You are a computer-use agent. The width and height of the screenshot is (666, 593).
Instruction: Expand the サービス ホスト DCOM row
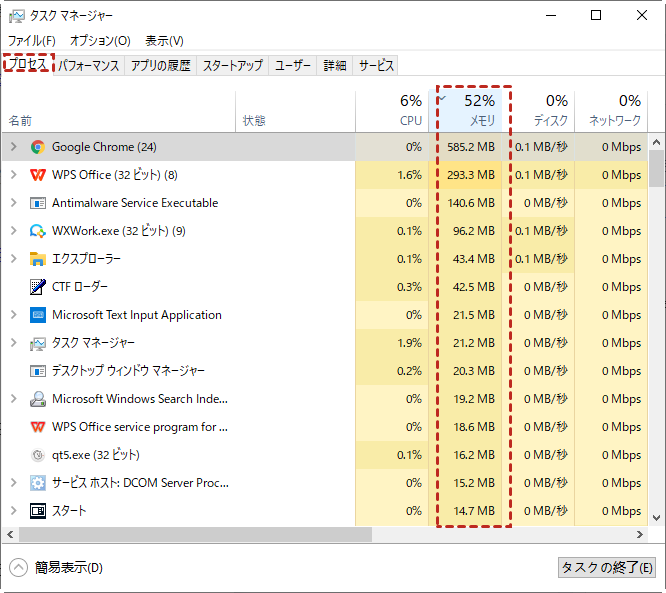click(14, 483)
